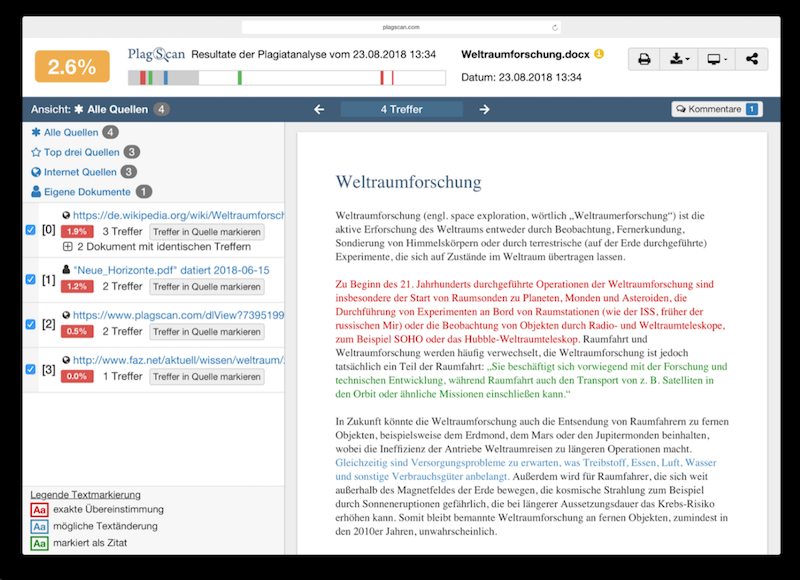
Task: Click the 0.5% badge of source [2]
Action: pyautogui.click(x=77, y=332)
